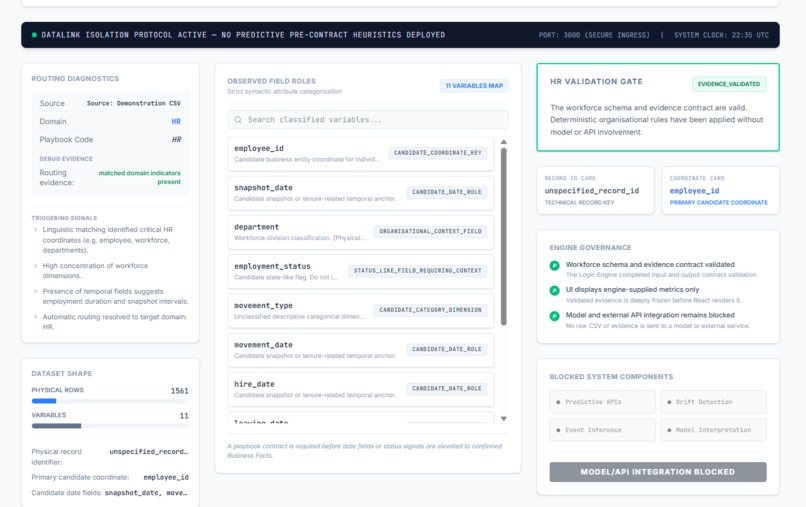The height and width of the screenshot is (507, 806).
Task: Click the STATUS_LIKE_FIELD_REQUIRING_CONTEXT tag
Action: tap(417, 270)
